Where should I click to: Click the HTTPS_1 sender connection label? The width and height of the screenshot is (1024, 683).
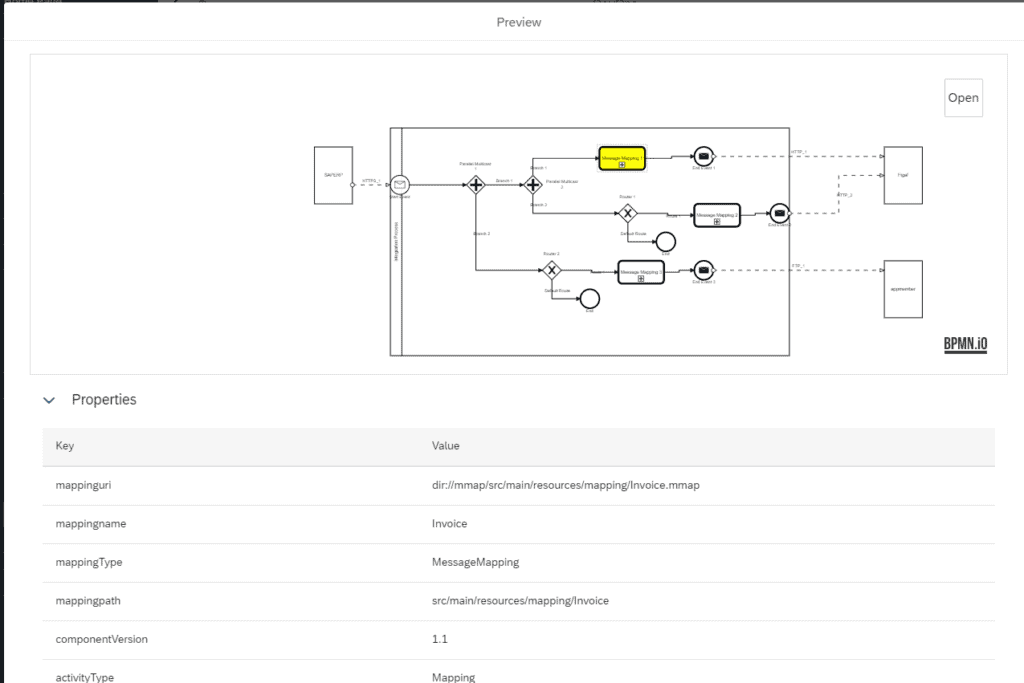371,181
